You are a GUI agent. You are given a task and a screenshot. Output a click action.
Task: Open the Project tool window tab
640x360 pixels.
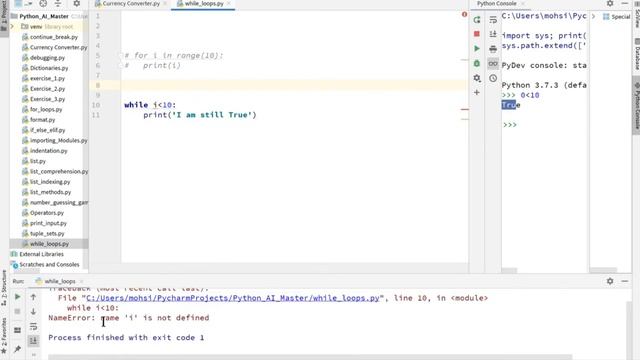coord(4,16)
